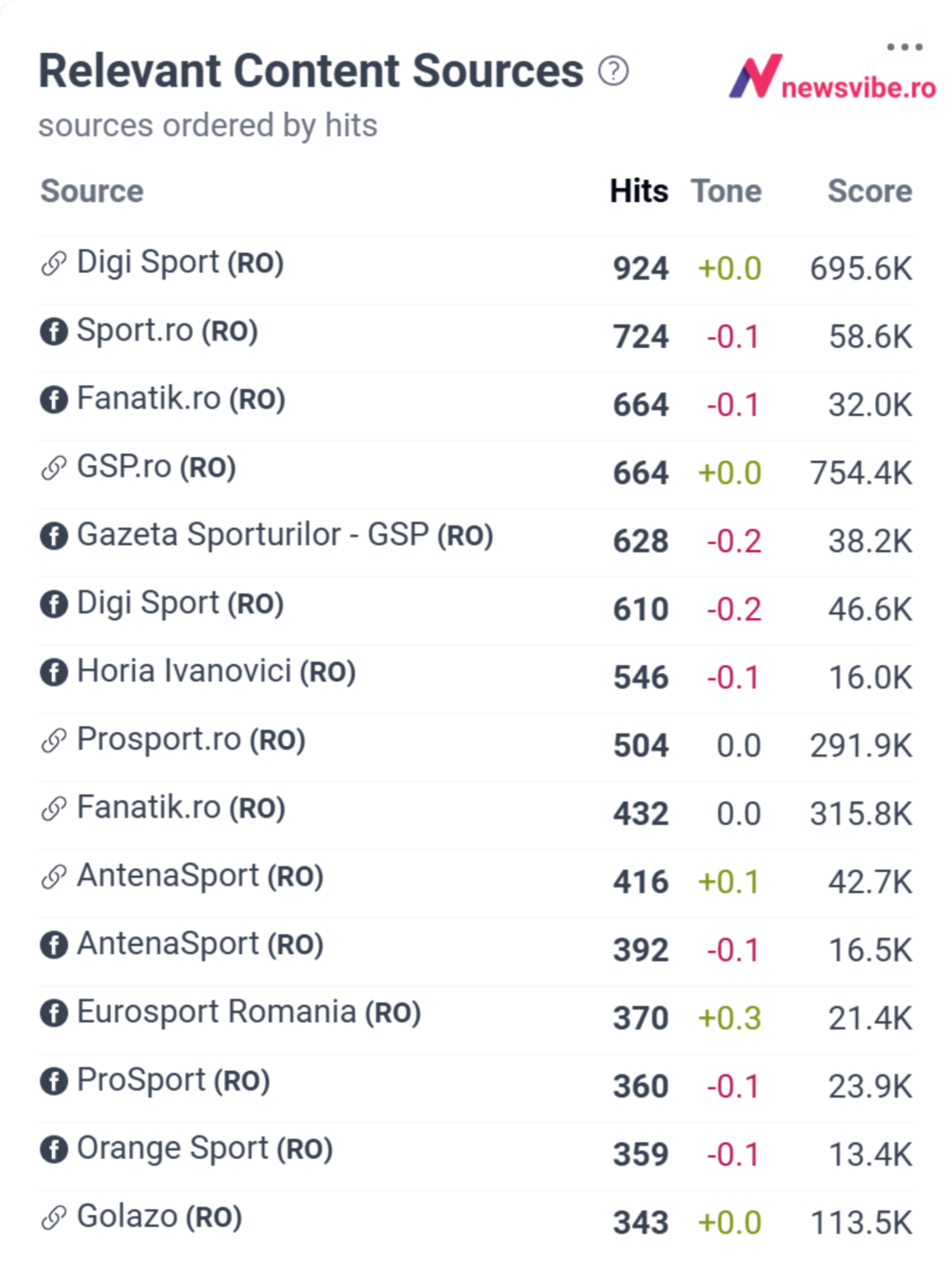This screenshot has width=952, height=1288.
Task: Click the Score column header
Action: [869, 191]
